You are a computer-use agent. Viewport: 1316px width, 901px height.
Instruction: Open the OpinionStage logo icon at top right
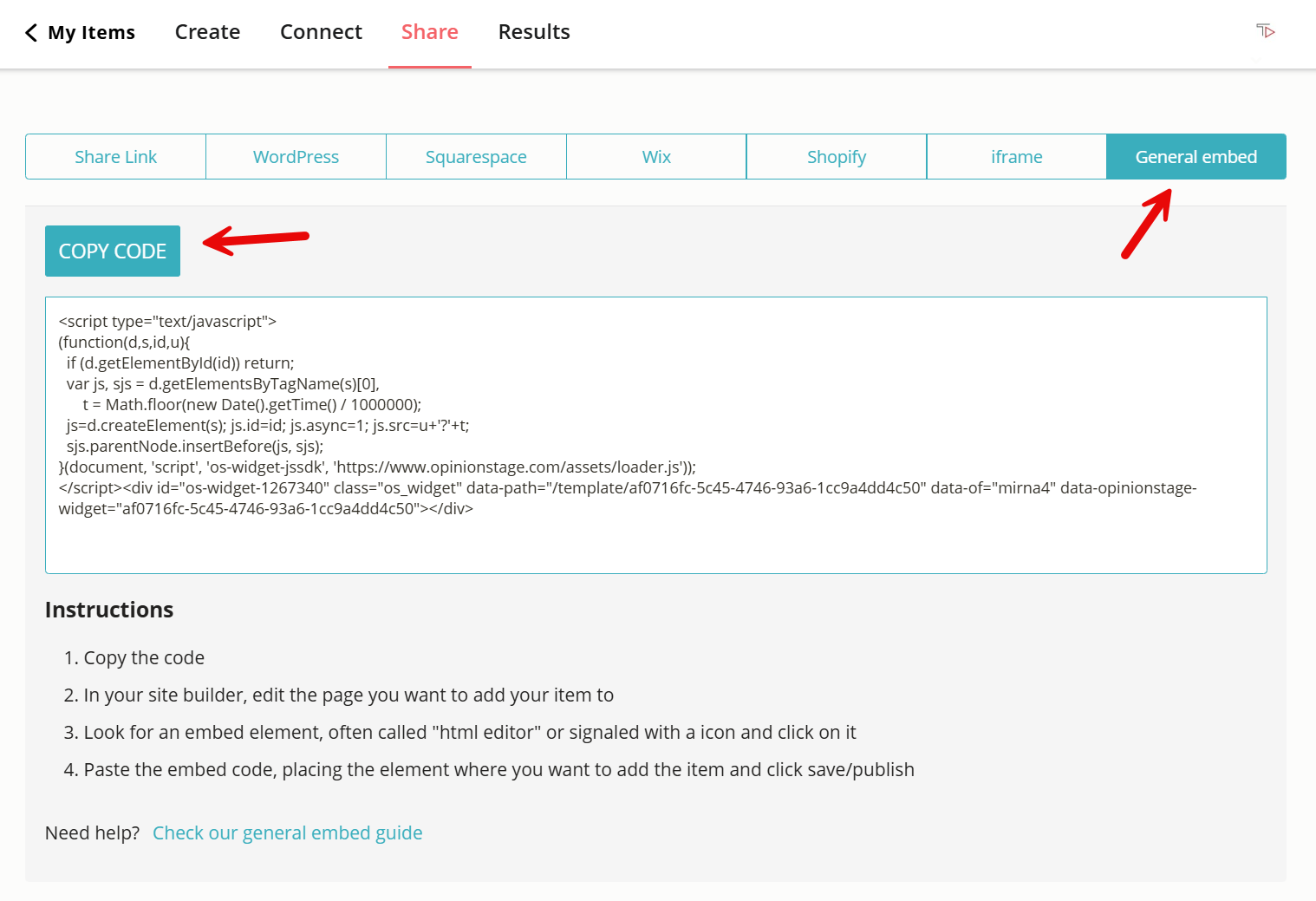pos(1266,30)
